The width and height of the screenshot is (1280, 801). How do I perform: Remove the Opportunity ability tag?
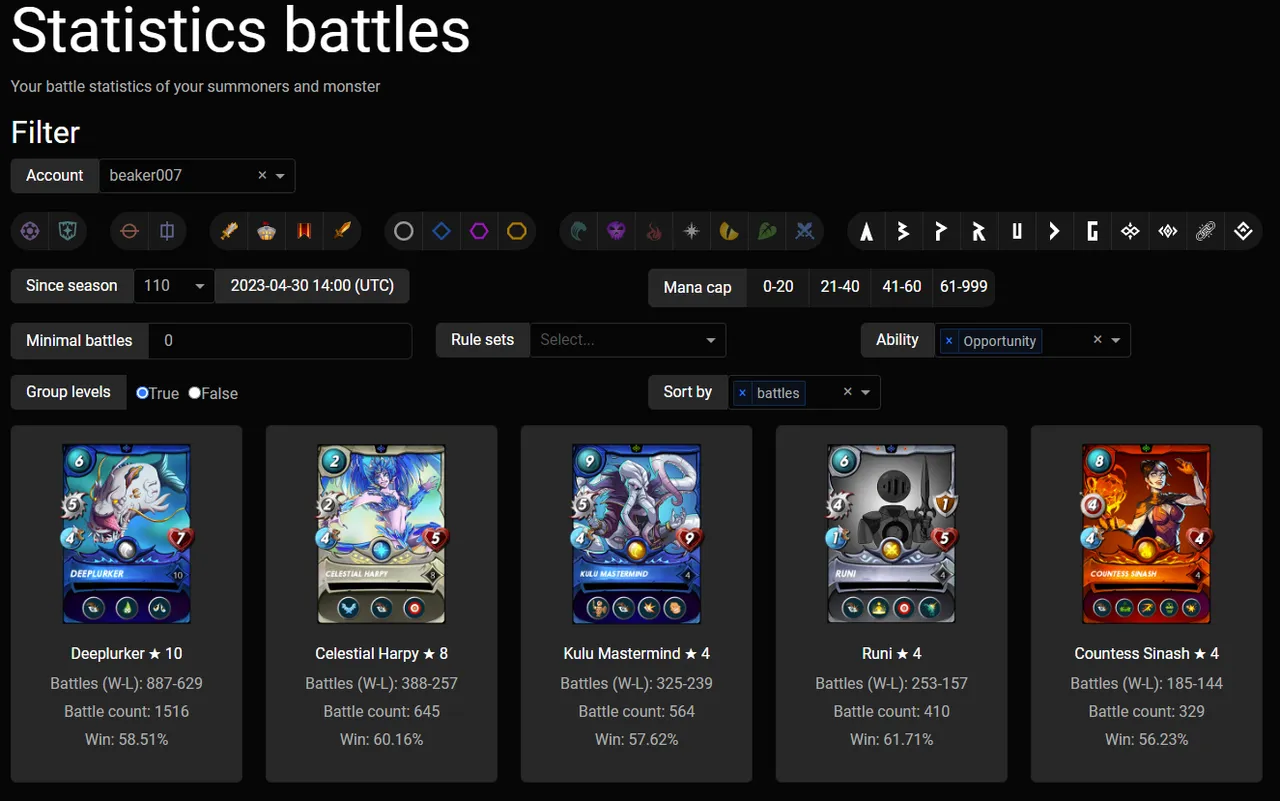coord(949,341)
